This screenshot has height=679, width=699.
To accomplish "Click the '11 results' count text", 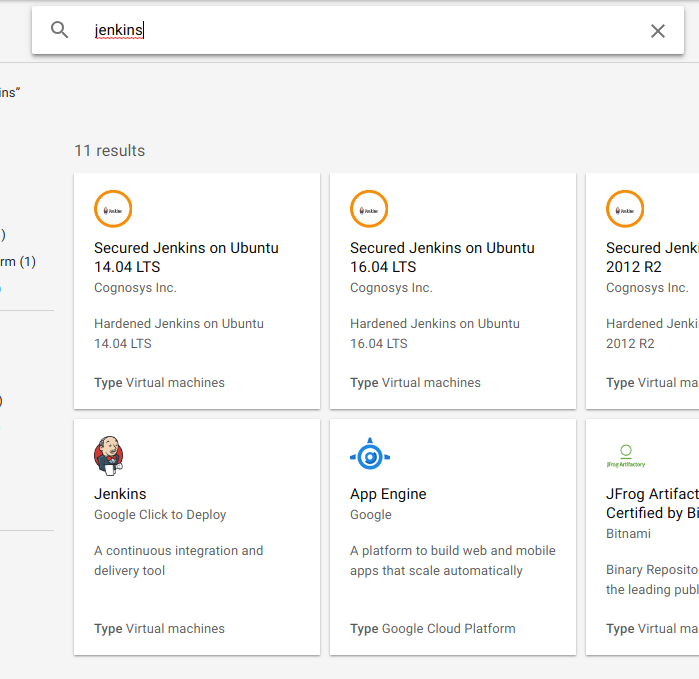I will [x=109, y=151].
